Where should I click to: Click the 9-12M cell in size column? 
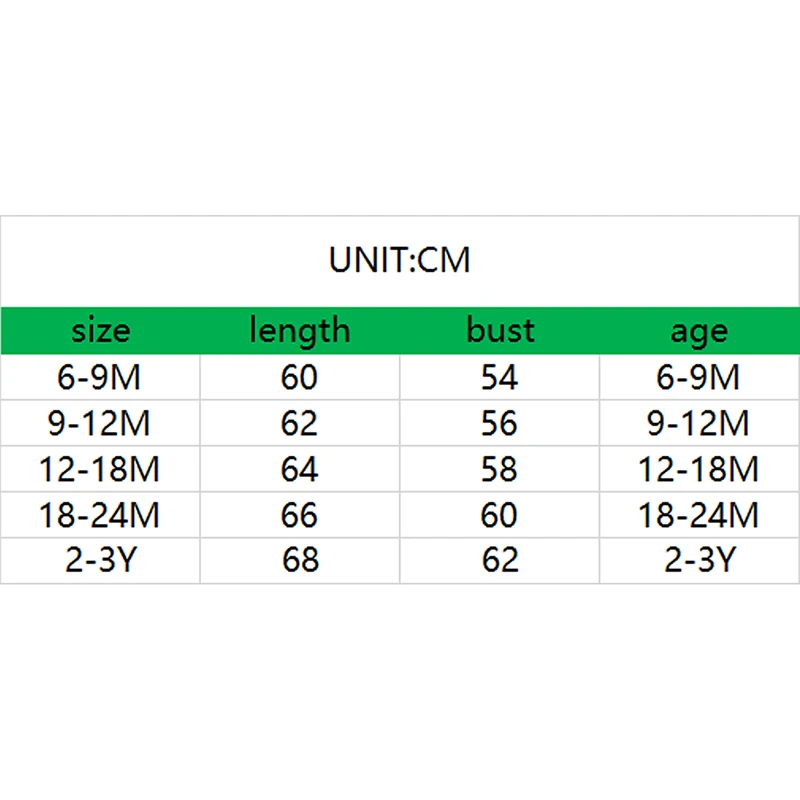point(100,424)
